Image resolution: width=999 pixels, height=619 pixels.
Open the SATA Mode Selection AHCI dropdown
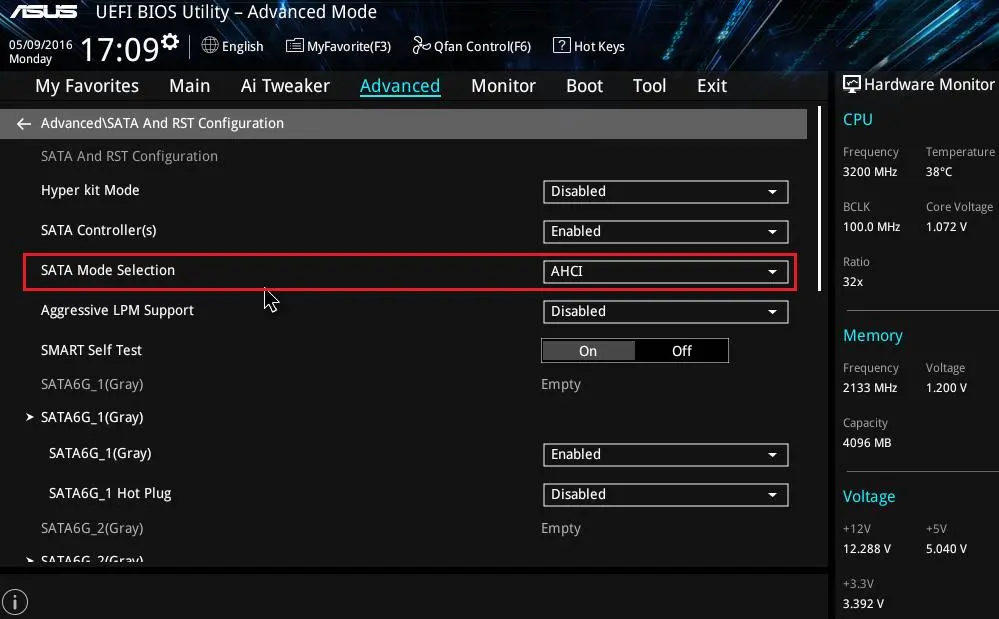pyautogui.click(x=665, y=272)
